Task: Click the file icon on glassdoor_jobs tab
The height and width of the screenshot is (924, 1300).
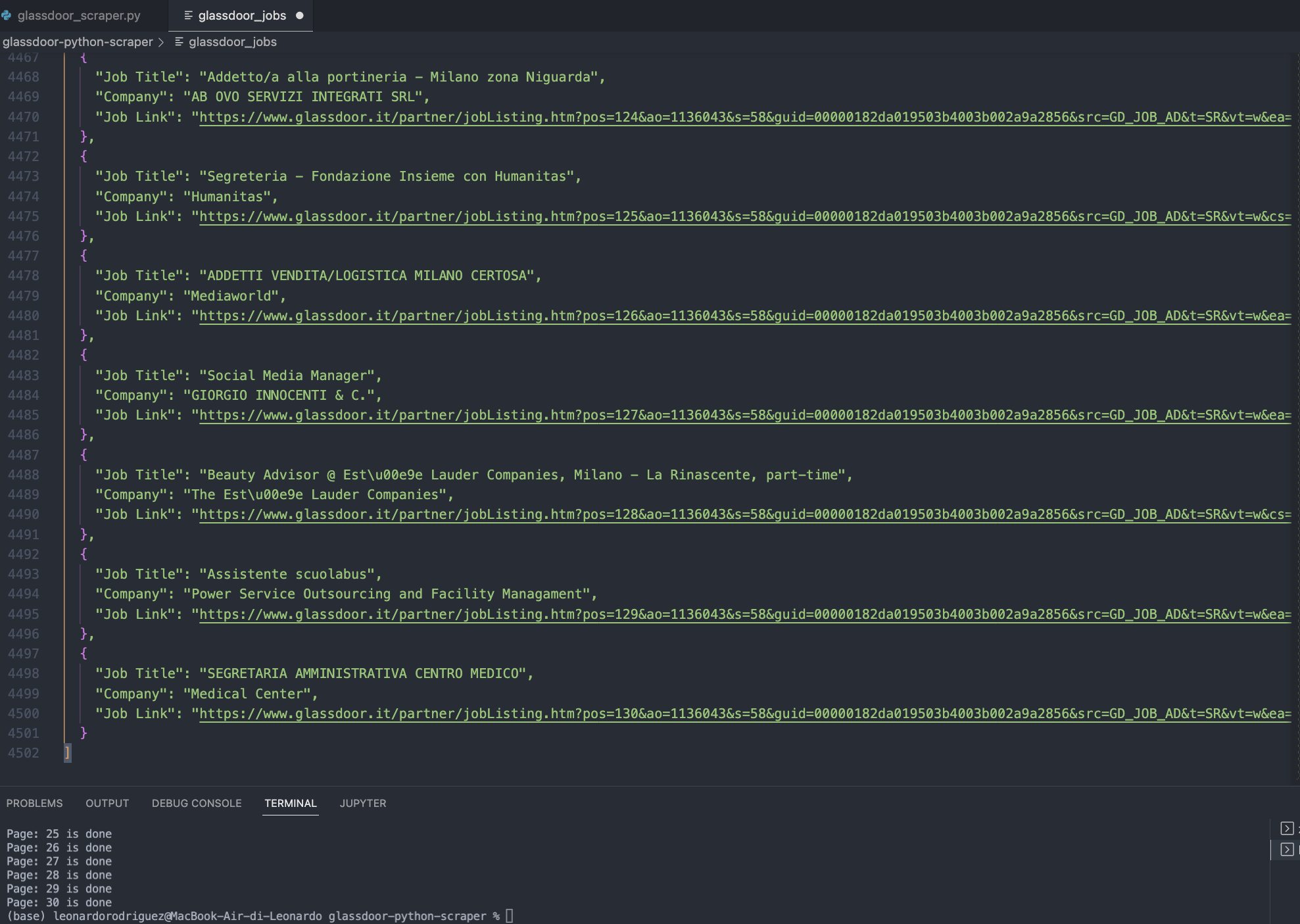Action: pyautogui.click(x=188, y=15)
